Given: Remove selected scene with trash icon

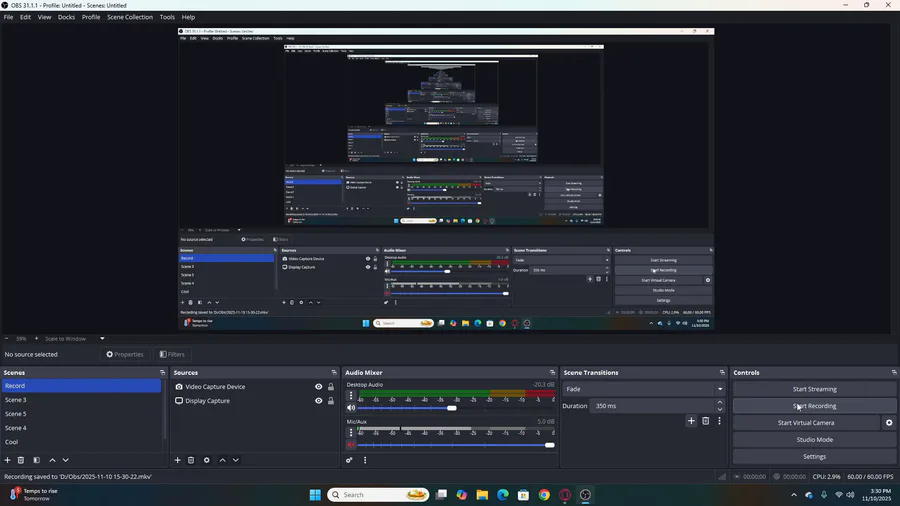Looking at the screenshot, I should (x=21, y=460).
